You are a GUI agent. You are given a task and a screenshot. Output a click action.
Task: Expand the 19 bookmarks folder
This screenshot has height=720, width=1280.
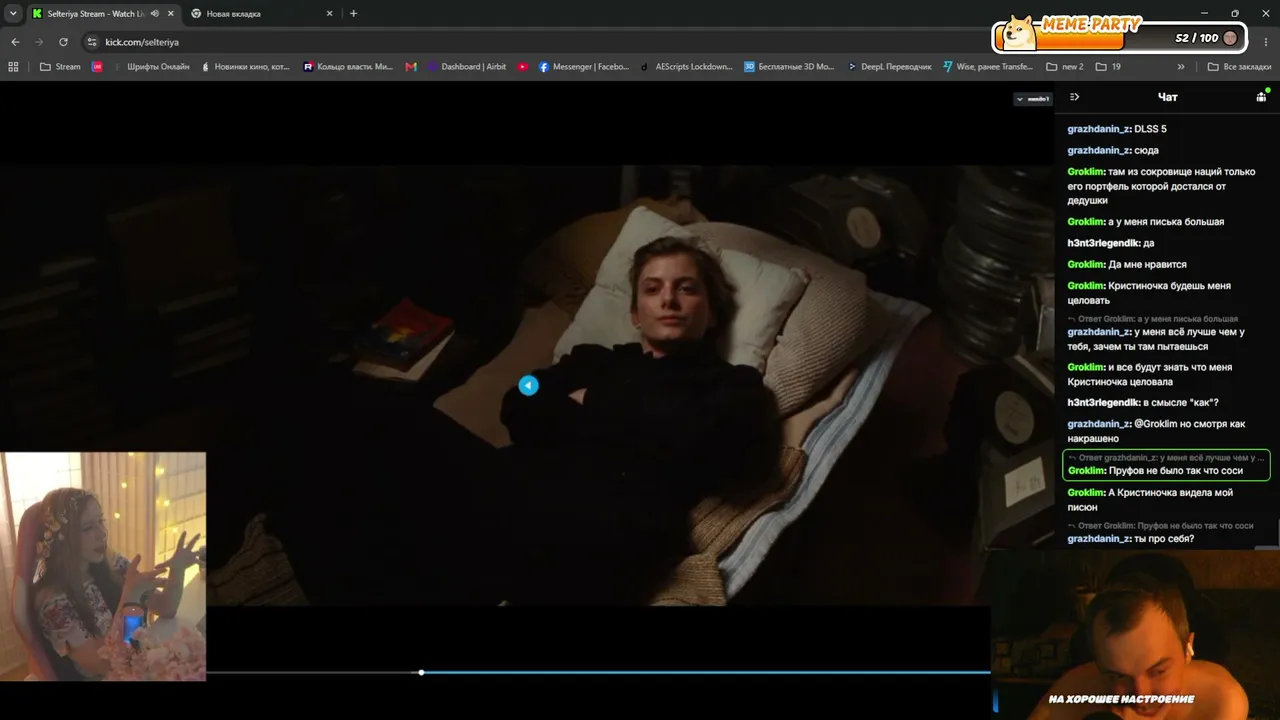[x=1108, y=67]
